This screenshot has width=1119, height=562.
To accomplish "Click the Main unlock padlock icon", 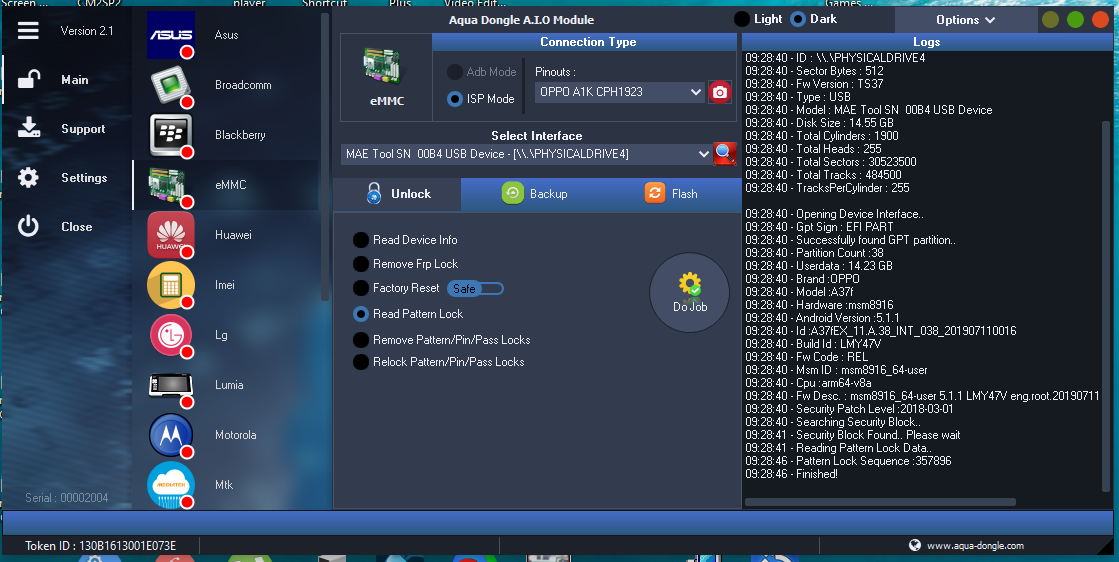I will (29, 79).
